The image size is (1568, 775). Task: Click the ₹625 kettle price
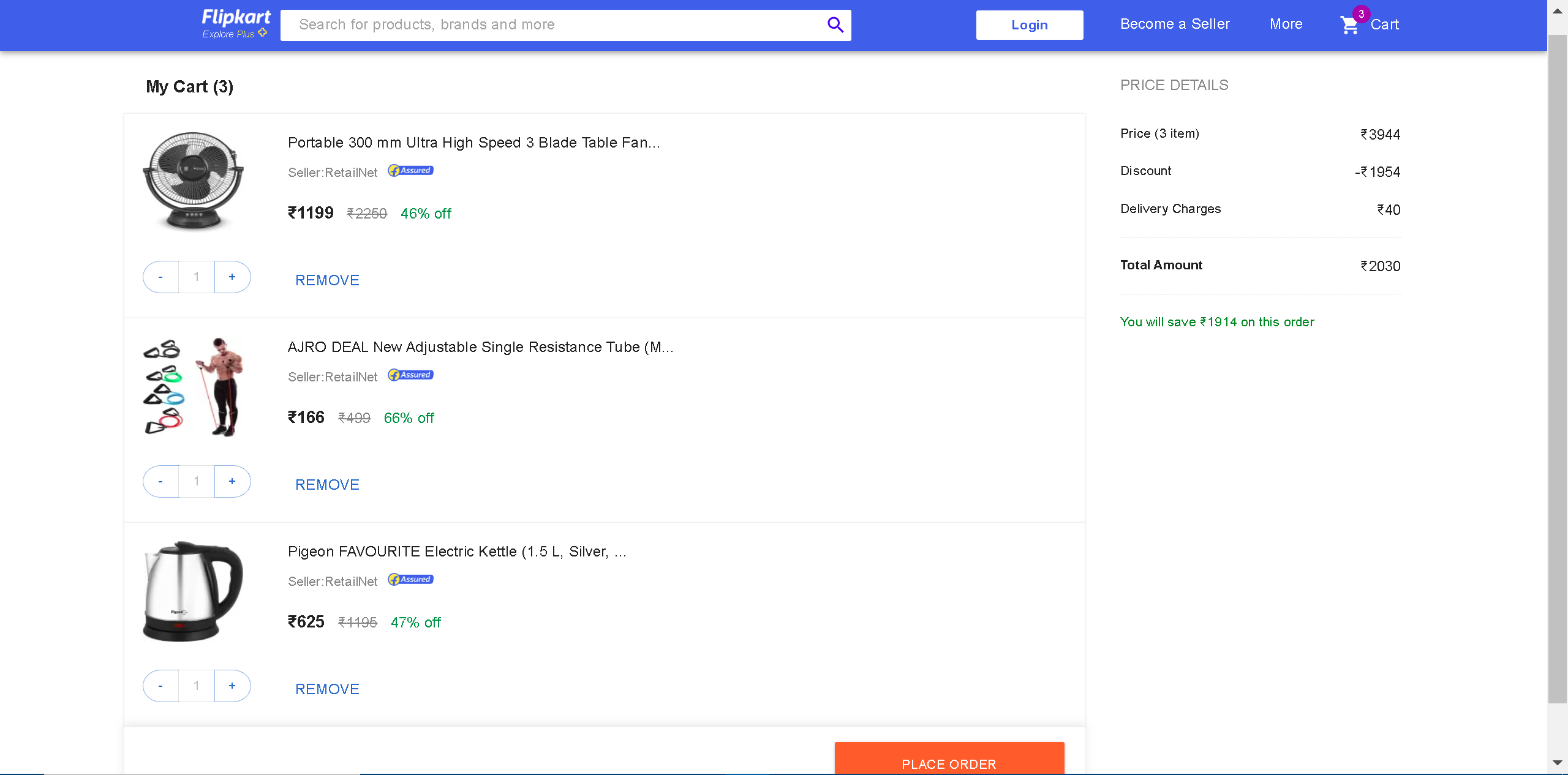pos(306,622)
